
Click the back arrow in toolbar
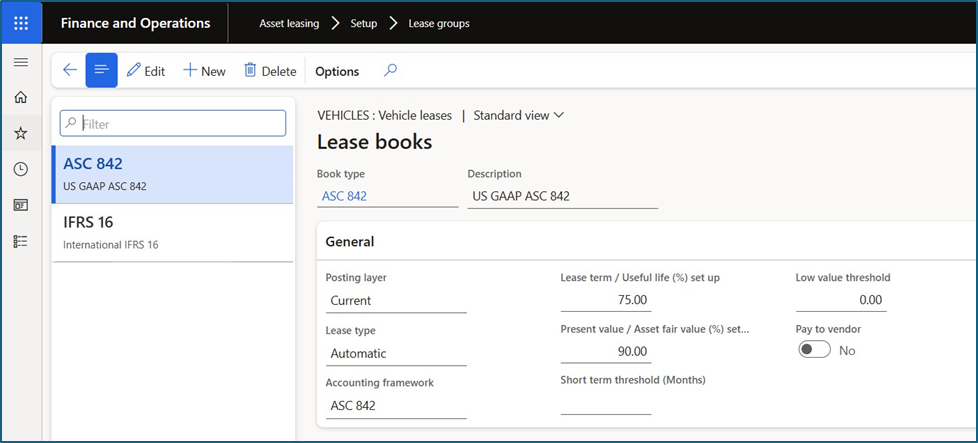[x=69, y=71]
